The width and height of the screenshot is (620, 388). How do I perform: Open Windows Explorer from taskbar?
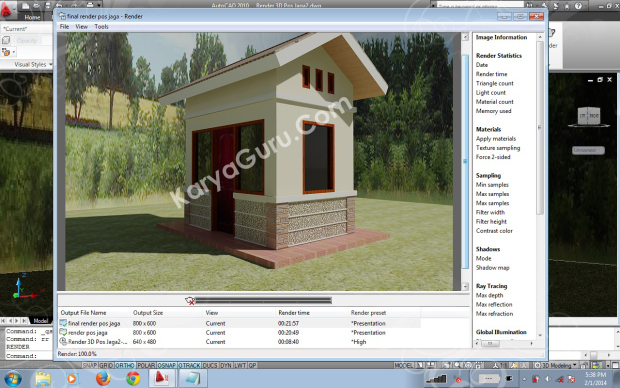[43, 379]
